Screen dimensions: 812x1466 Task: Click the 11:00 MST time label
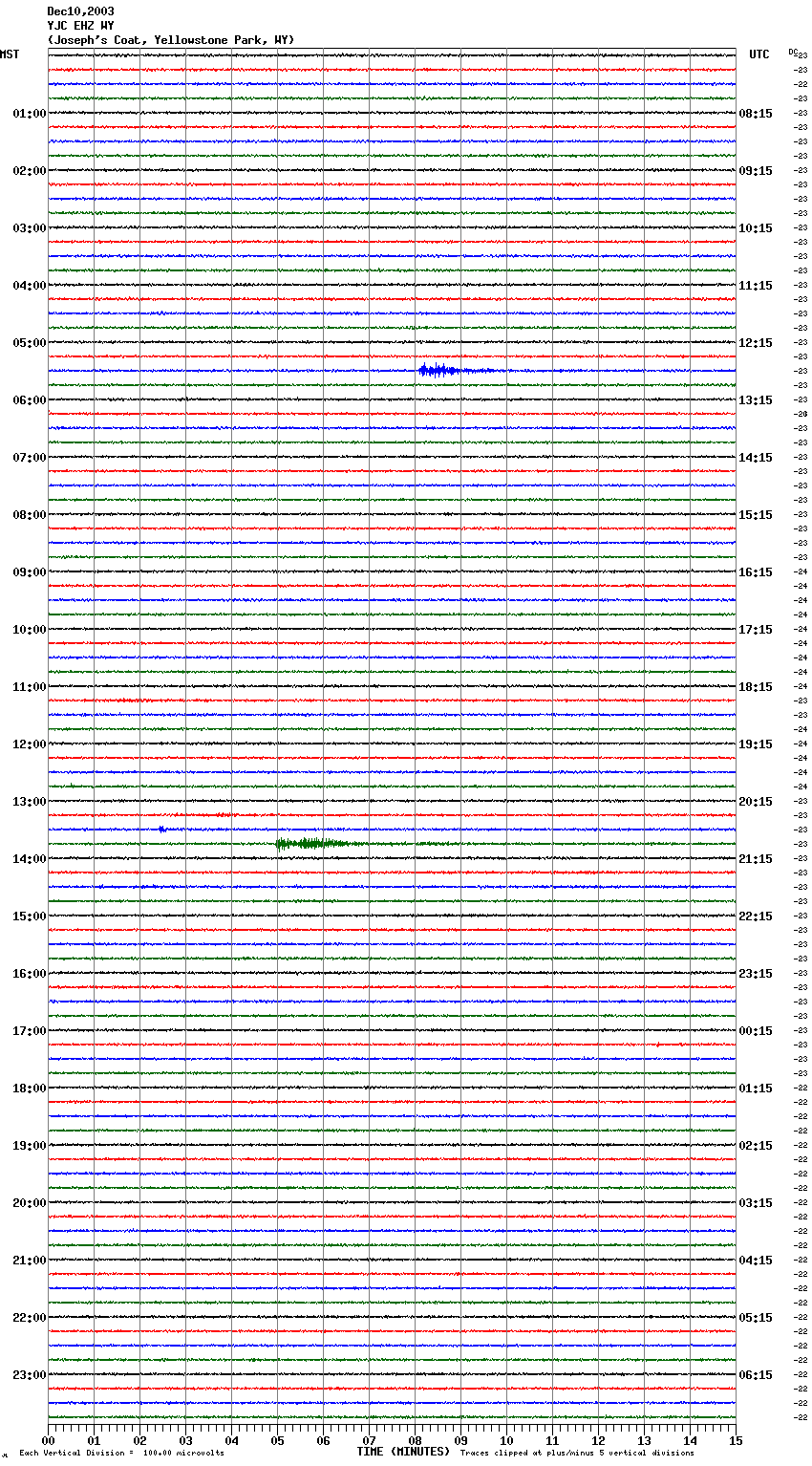coord(30,687)
